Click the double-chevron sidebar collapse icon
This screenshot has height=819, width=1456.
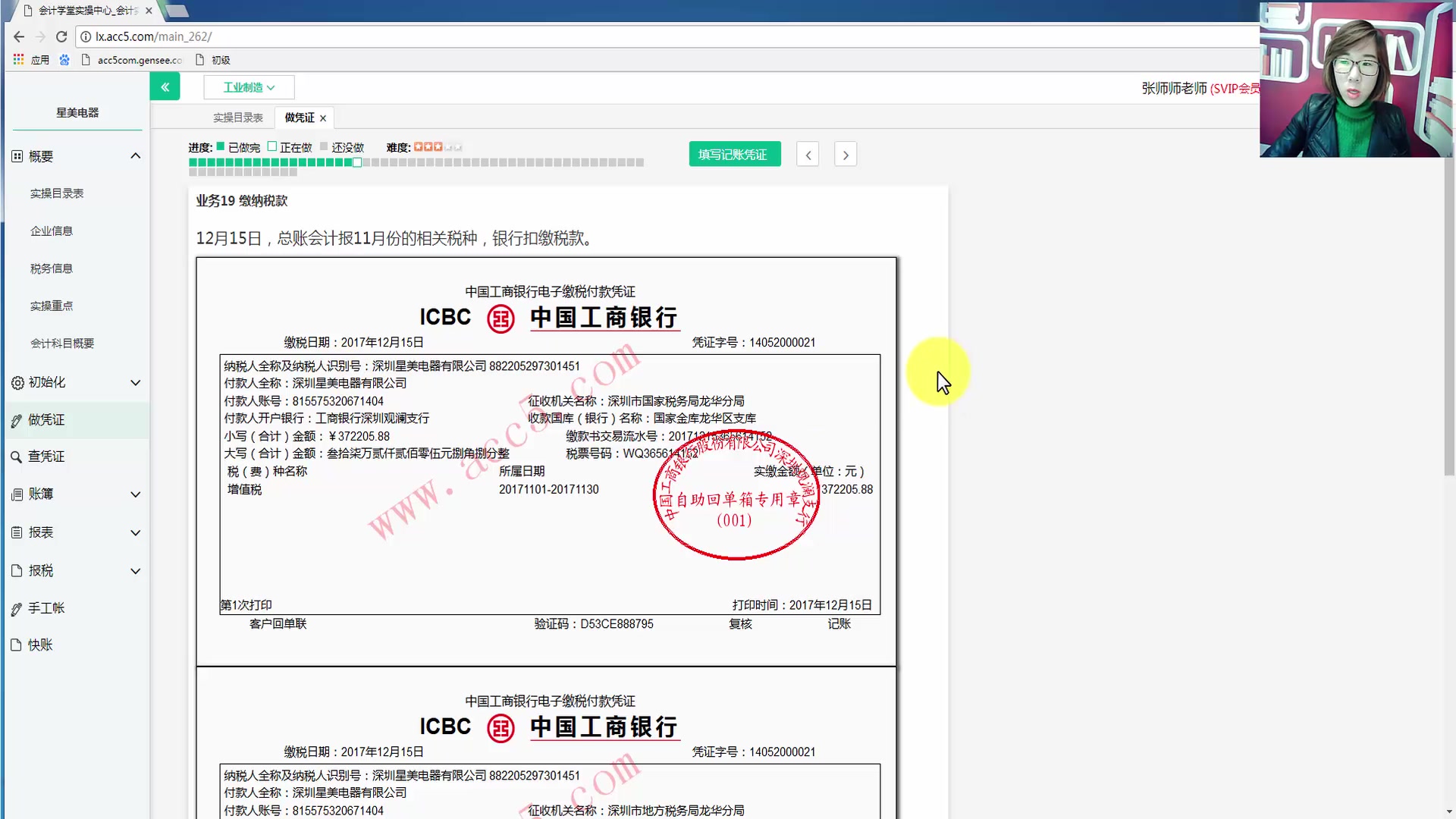click(x=165, y=87)
